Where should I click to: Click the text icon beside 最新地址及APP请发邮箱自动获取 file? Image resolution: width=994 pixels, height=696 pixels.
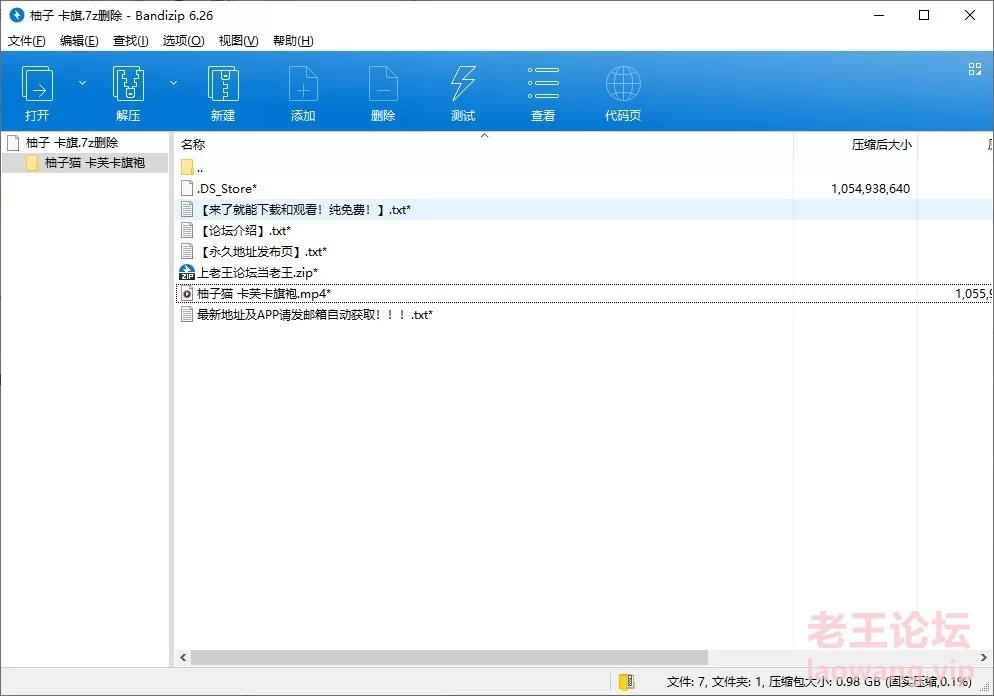[187, 314]
